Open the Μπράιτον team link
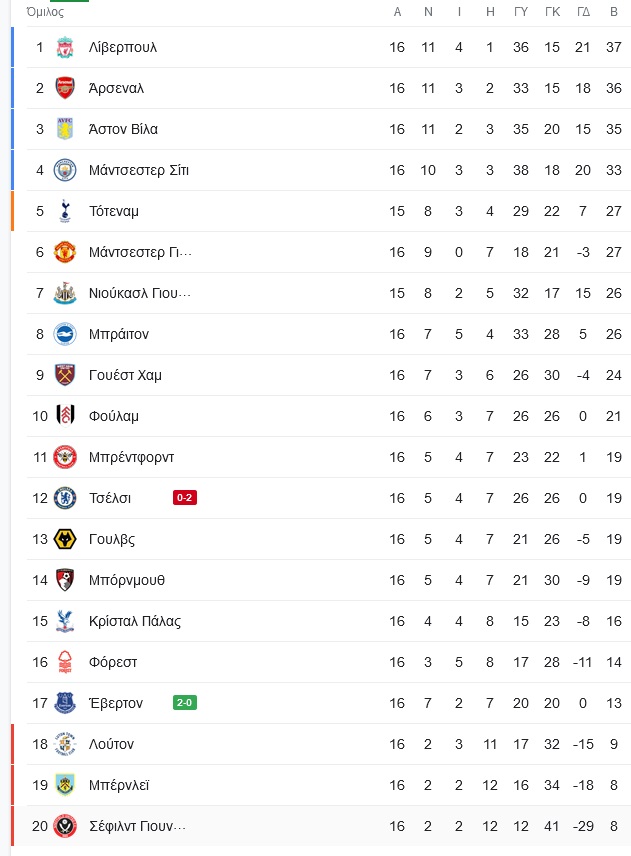The width and height of the screenshot is (631, 856). click(119, 334)
